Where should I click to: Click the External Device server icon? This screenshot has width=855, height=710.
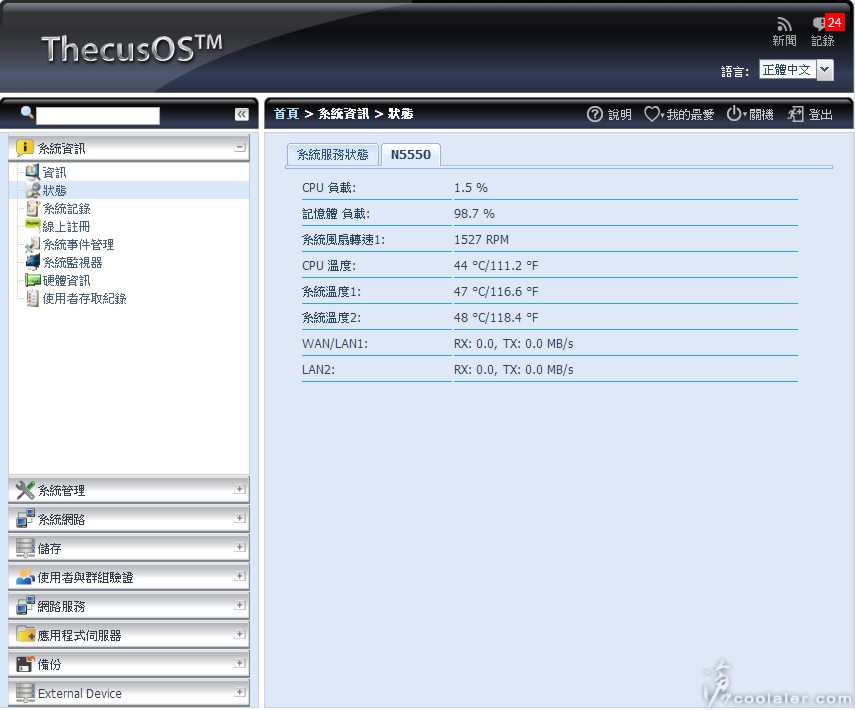click(x=25, y=693)
